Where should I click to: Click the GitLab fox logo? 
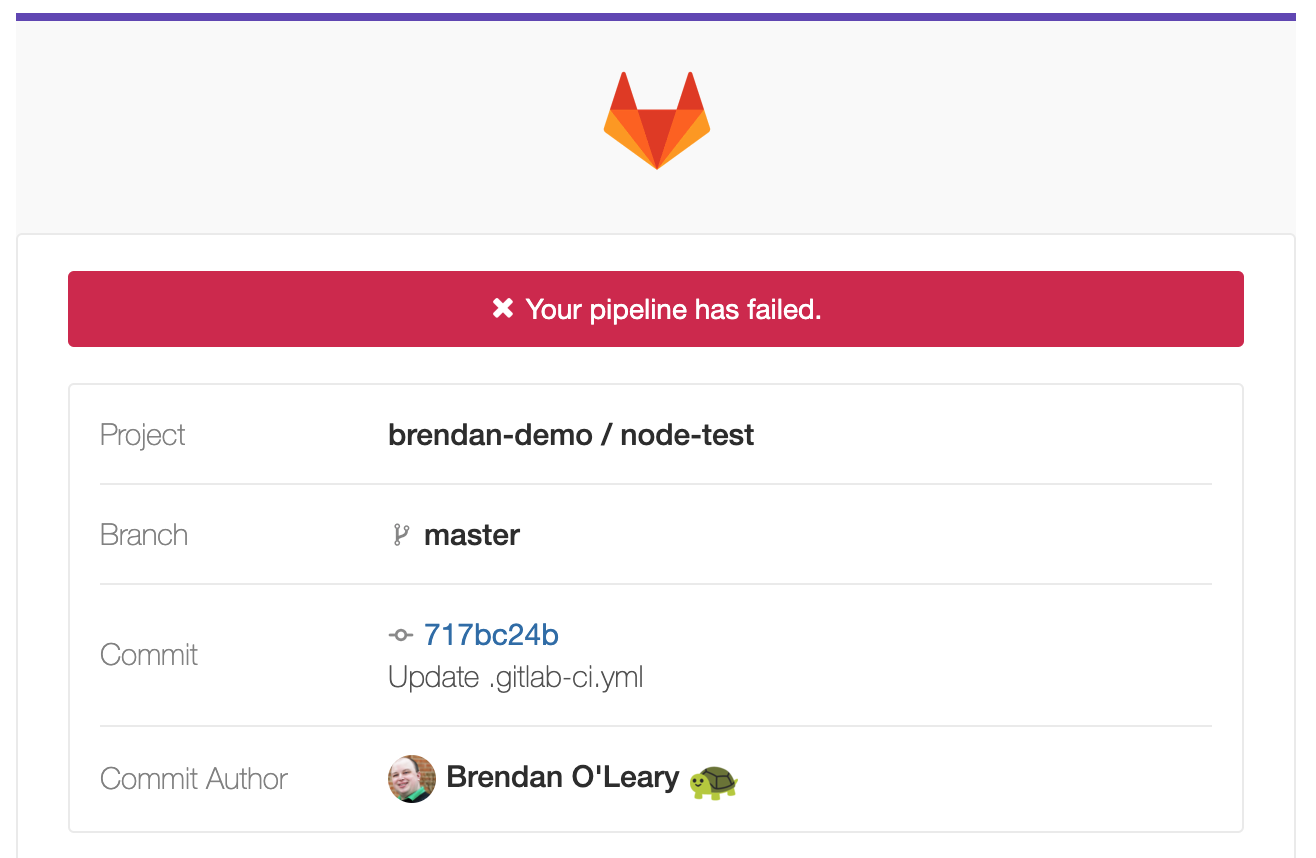tap(657, 120)
